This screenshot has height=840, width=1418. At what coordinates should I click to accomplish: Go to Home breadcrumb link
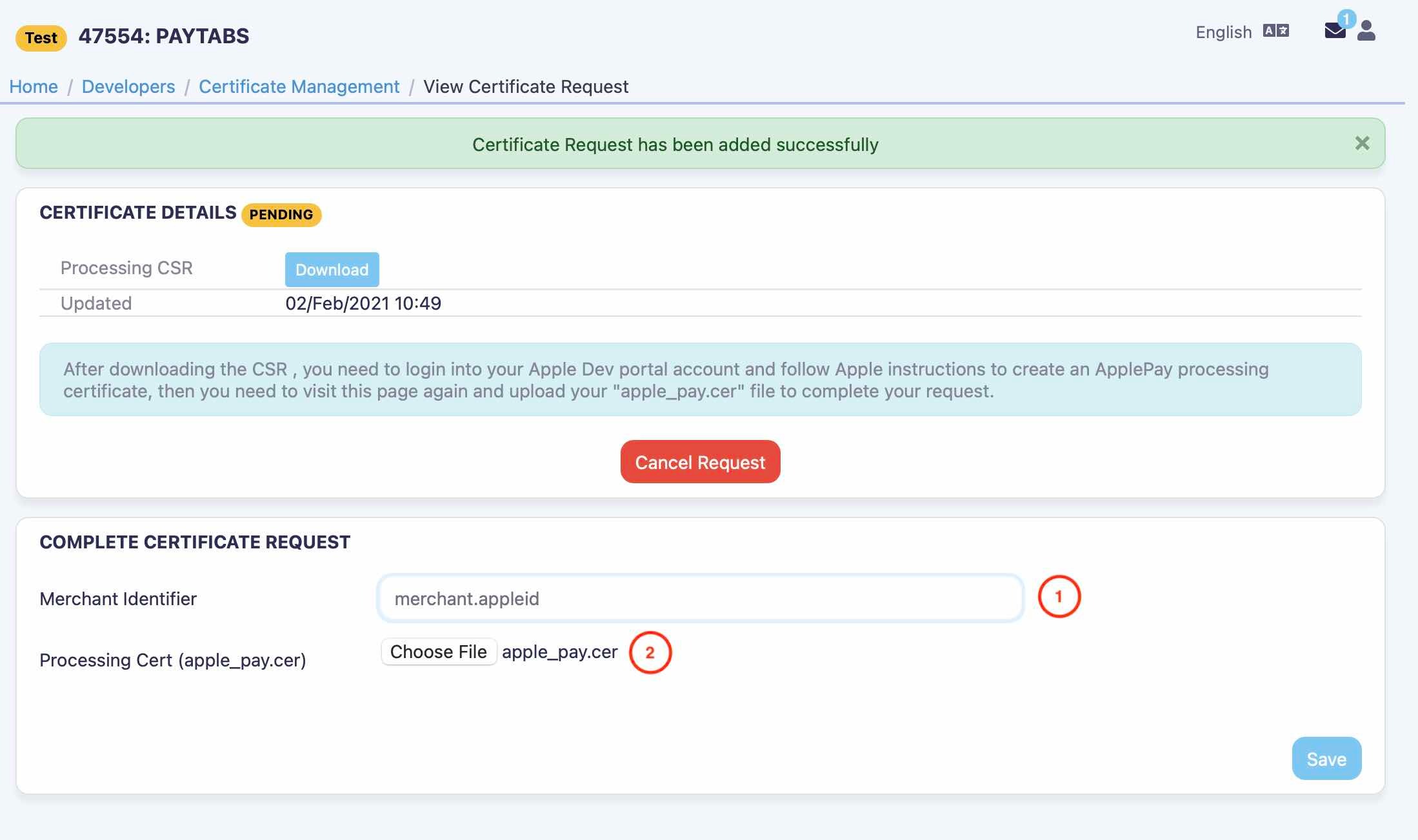point(34,86)
